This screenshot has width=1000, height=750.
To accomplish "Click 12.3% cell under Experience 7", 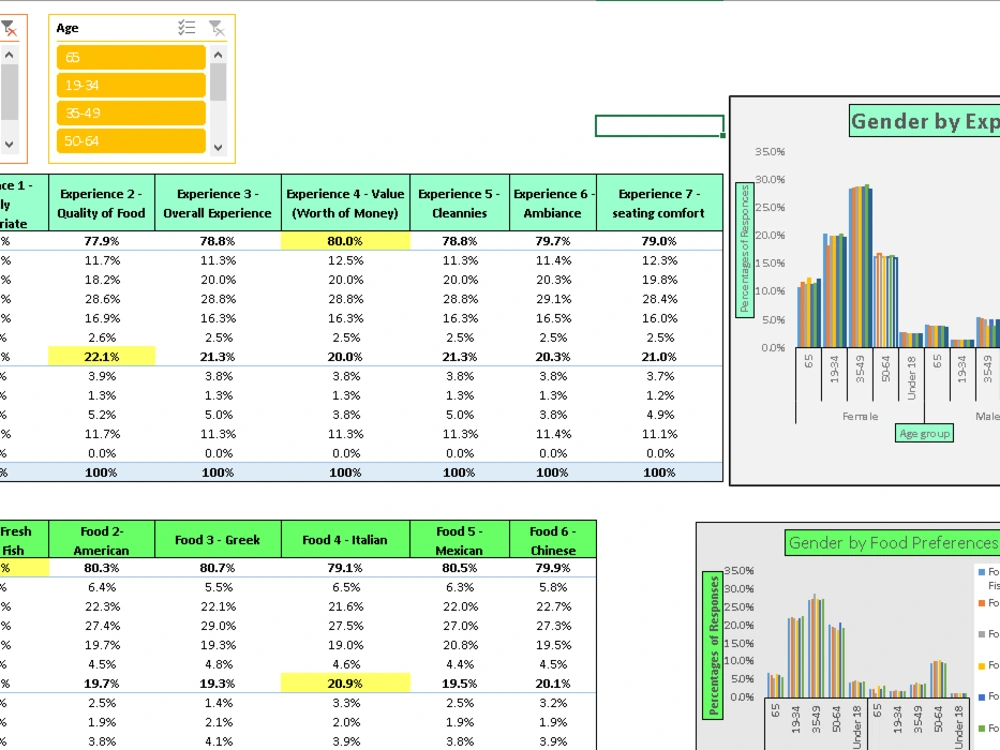I will pos(659,260).
